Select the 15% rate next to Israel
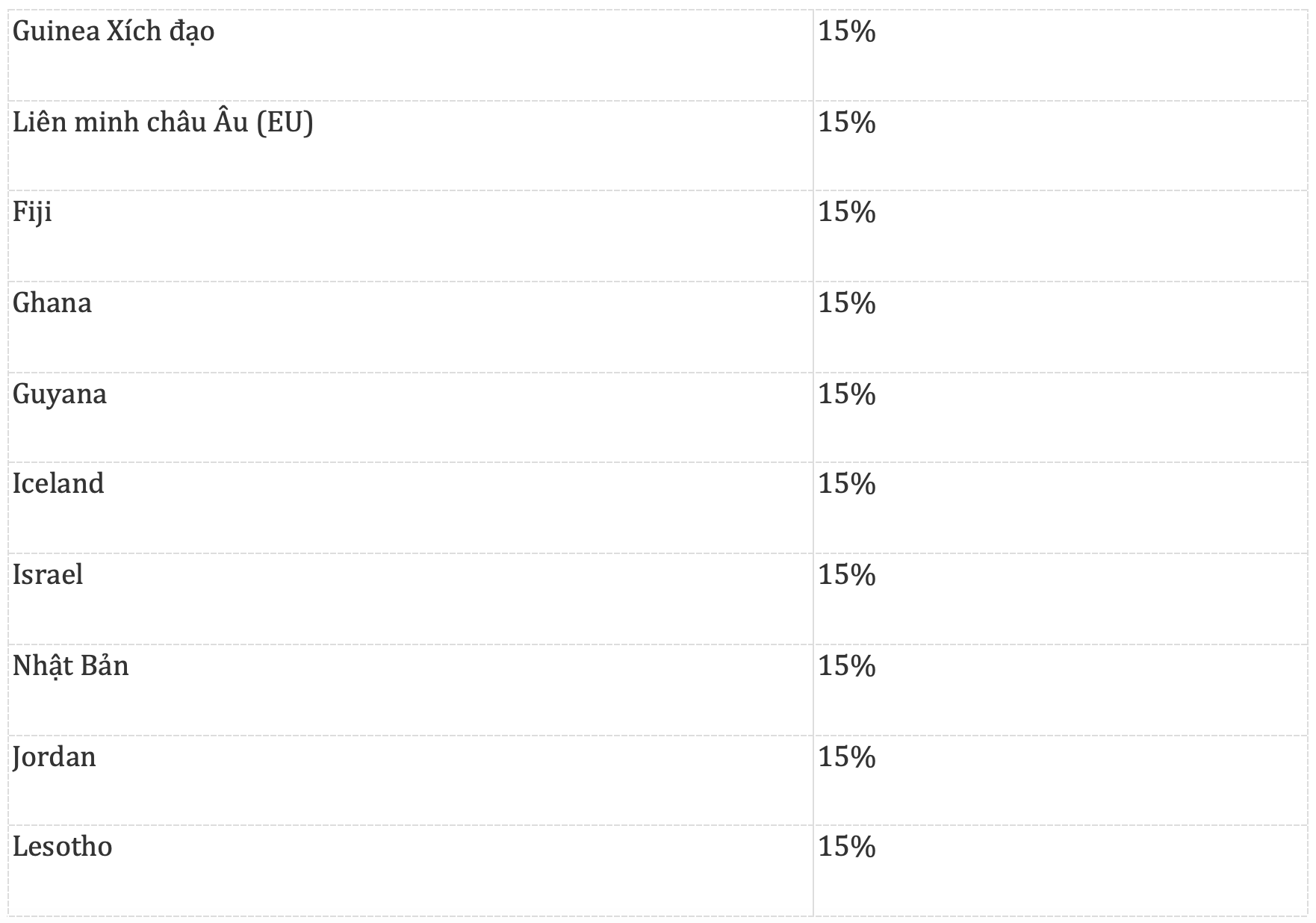 [847, 575]
